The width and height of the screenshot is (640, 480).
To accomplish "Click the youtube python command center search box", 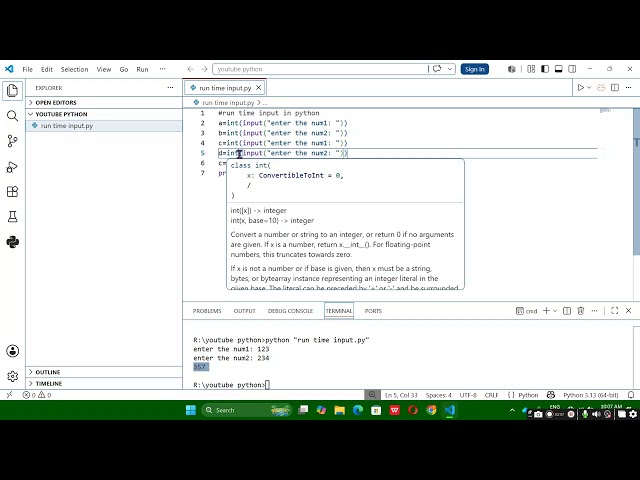I will [x=320, y=69].
